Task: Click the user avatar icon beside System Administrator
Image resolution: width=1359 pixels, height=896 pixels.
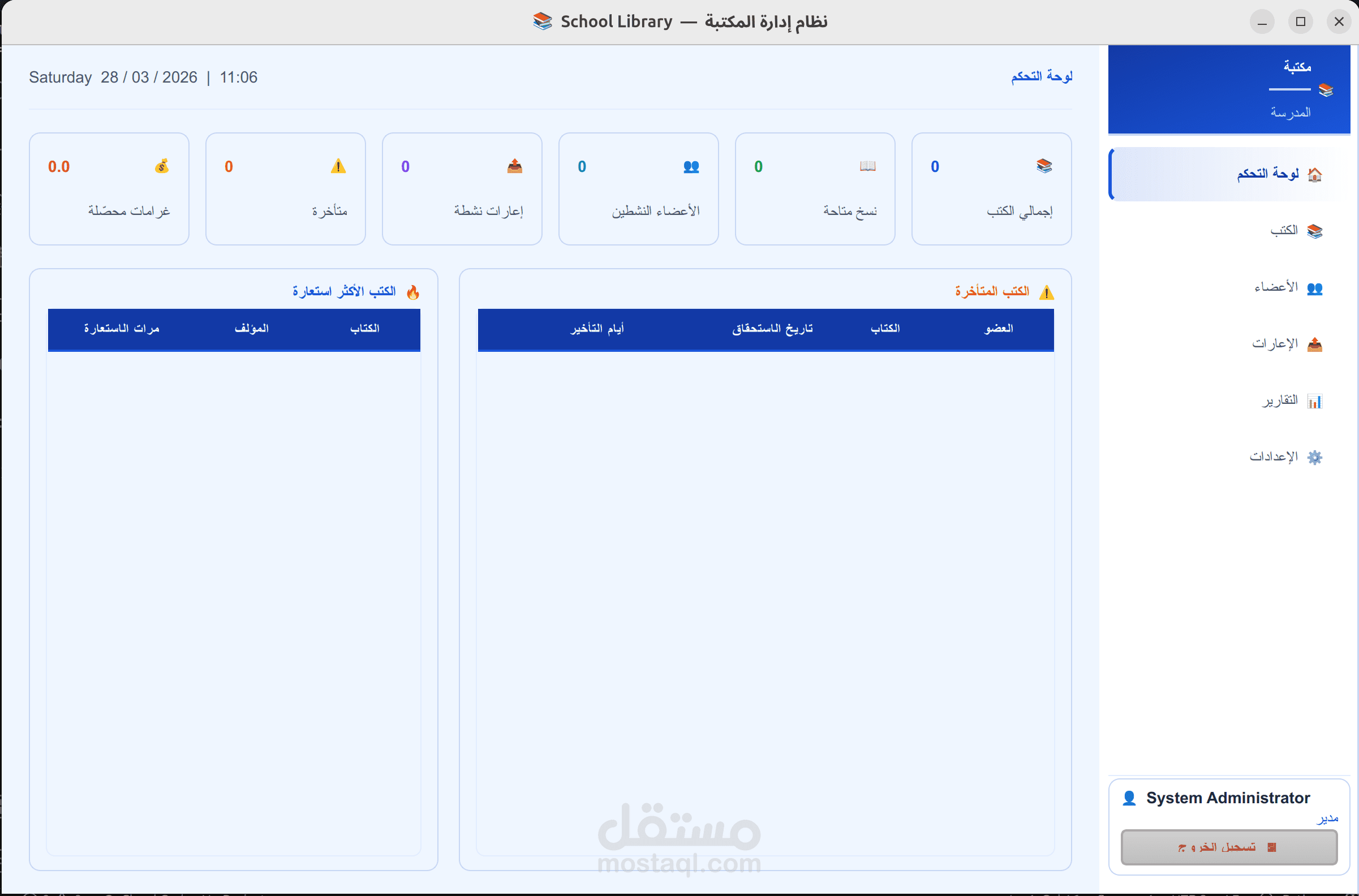Action: (x=1129, y=798)
